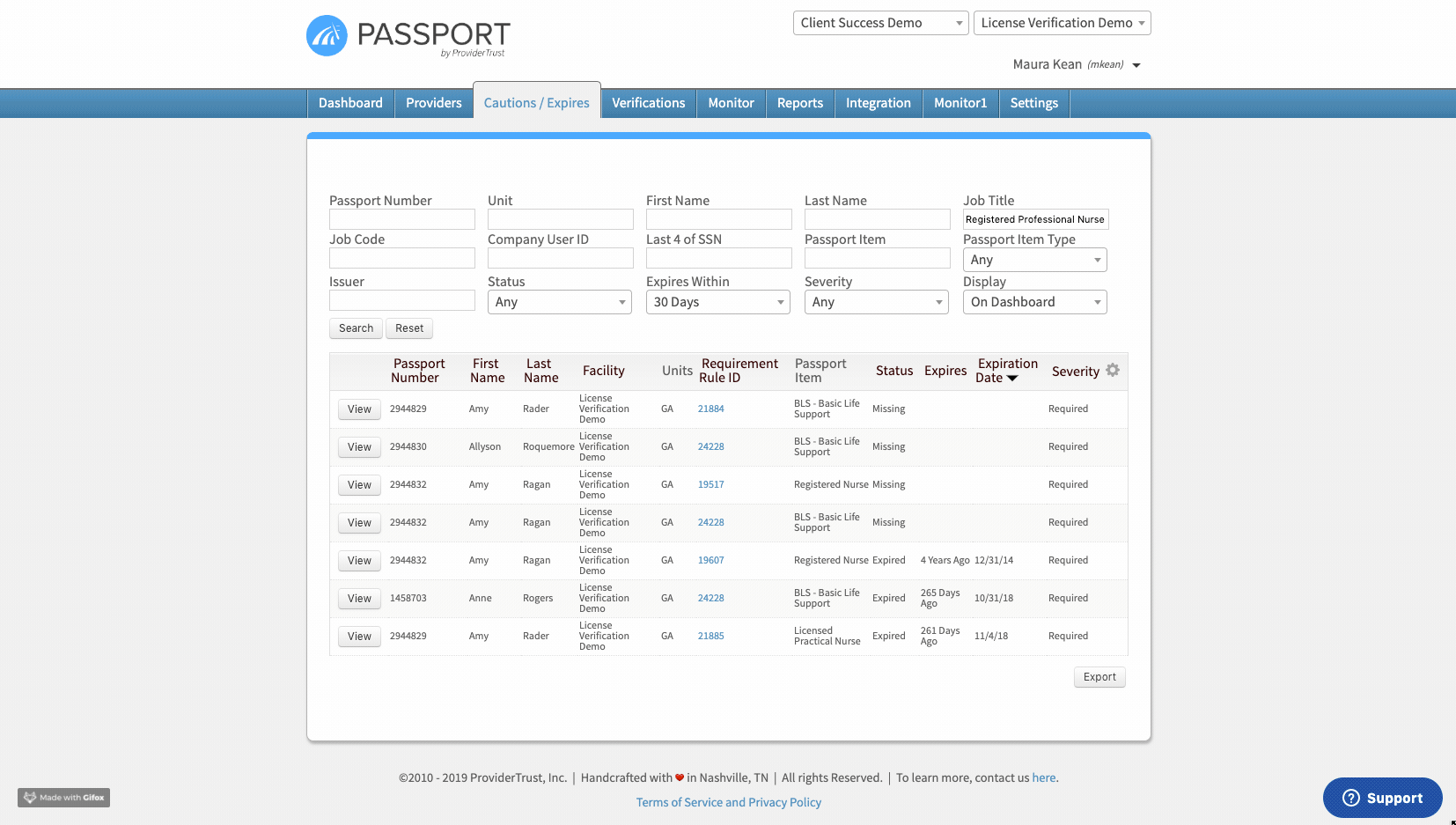Open the Support help widget
The image size is (1456, 825).
(1382, 798)
